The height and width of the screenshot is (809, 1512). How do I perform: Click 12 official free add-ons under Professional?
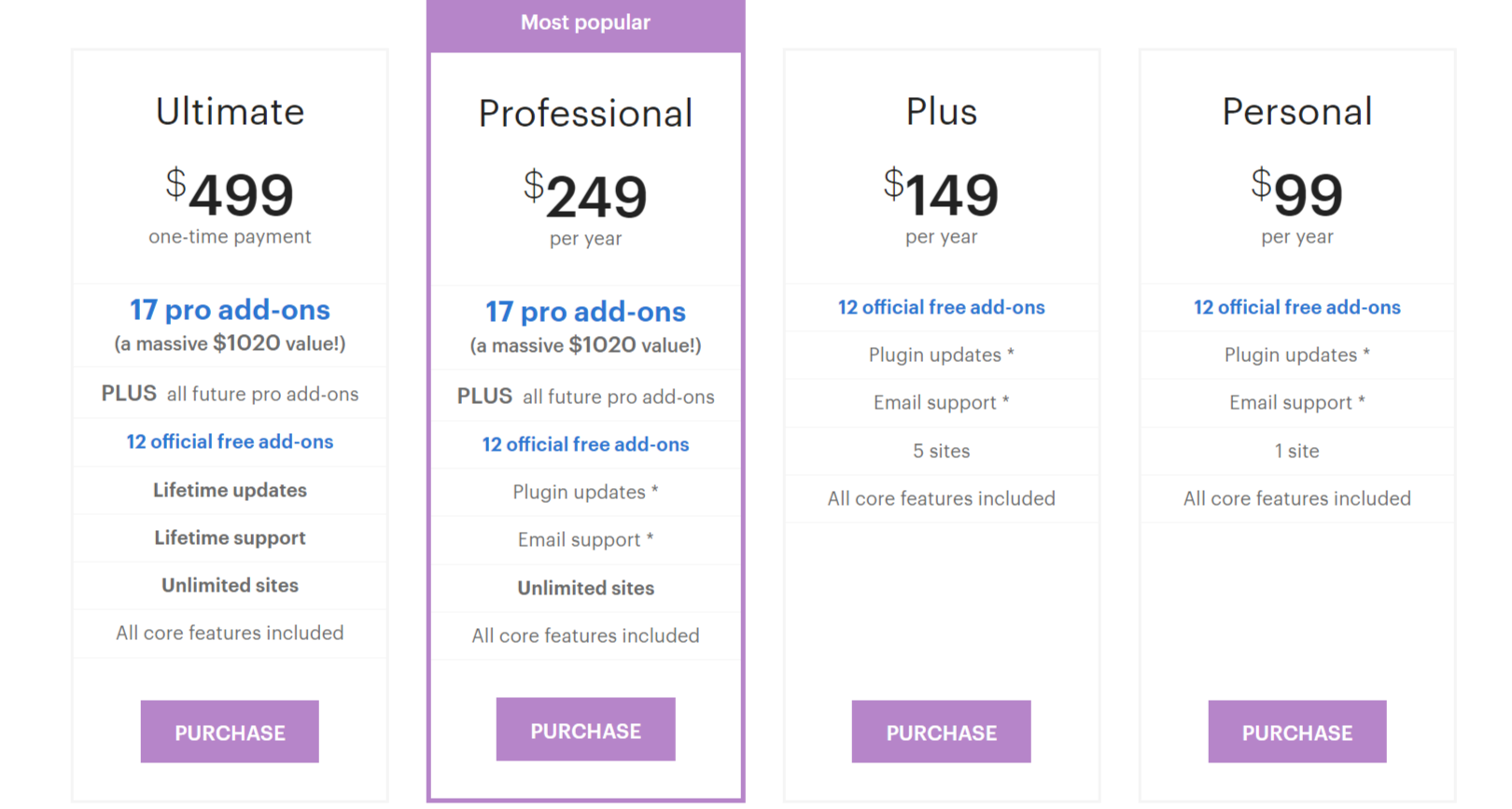pyautogui.click(x=585, y=444)
